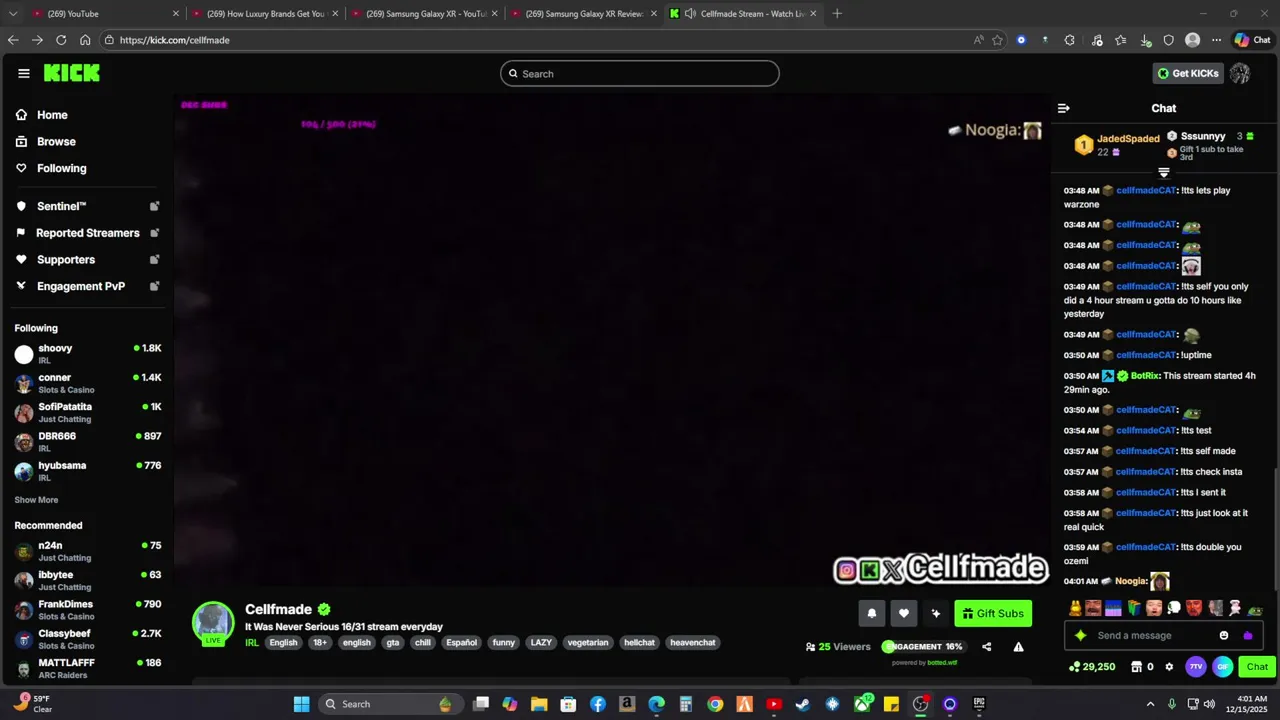1280x720 pixels.
Task: Refresh the page in the browser
Action: [x=61, y=40]
